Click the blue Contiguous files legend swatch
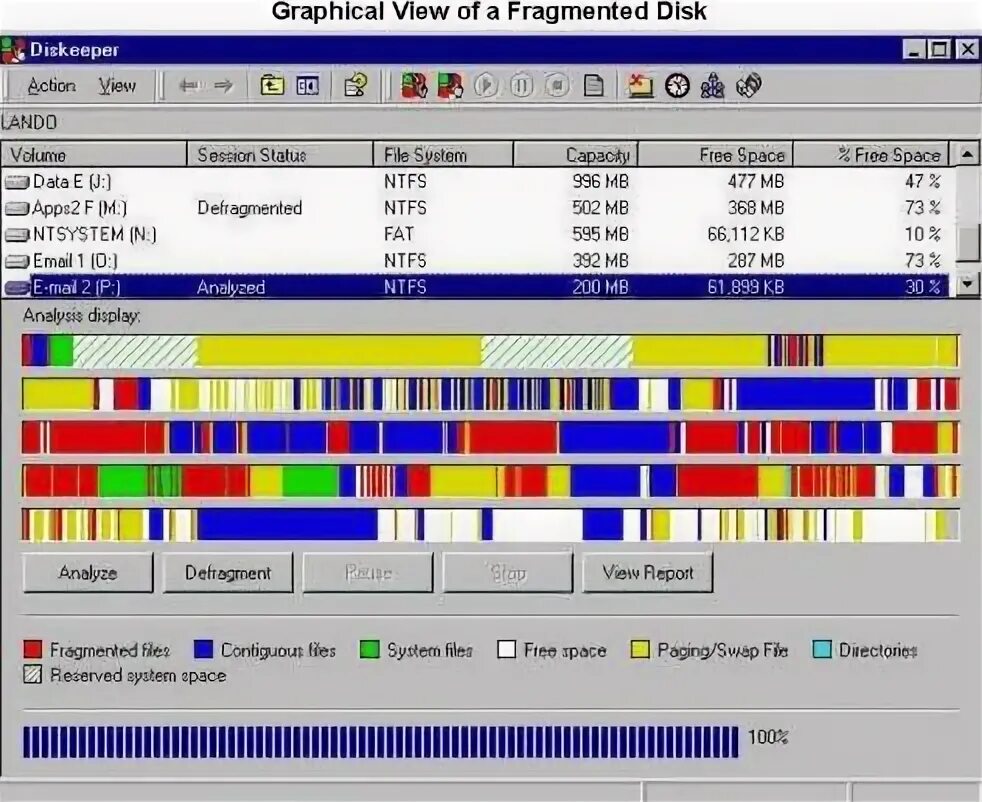 pyautogui.click(x=204, y=649)
